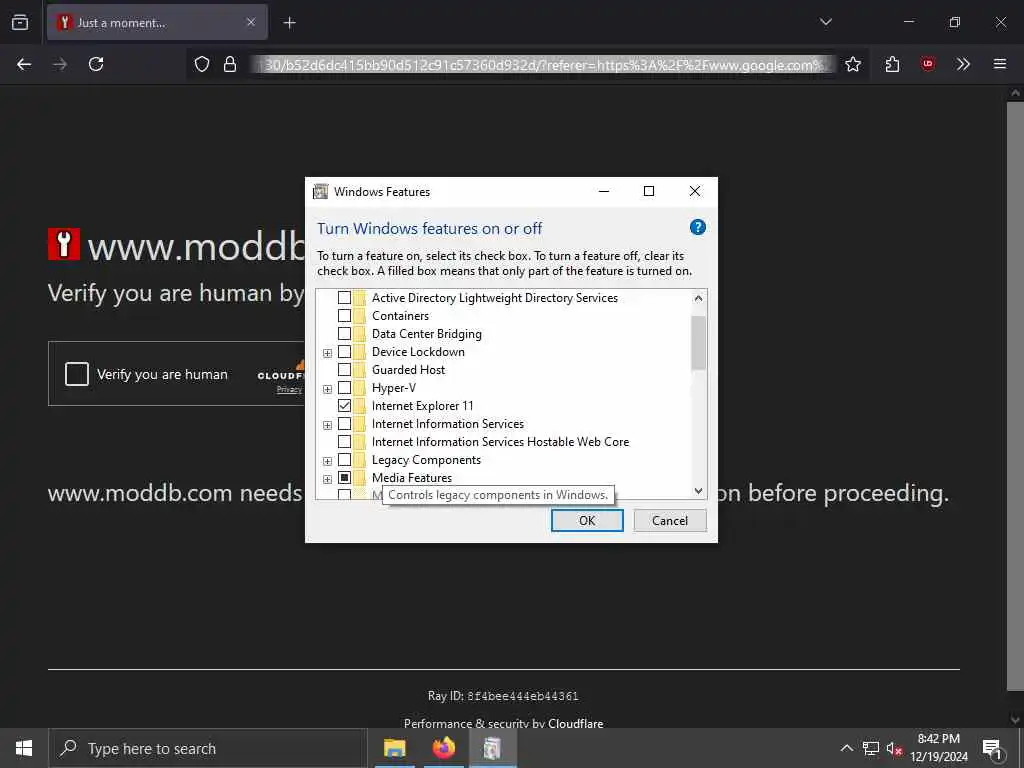Open the network tray icon
Viewport: 1024px width, 768px height.
871,748
